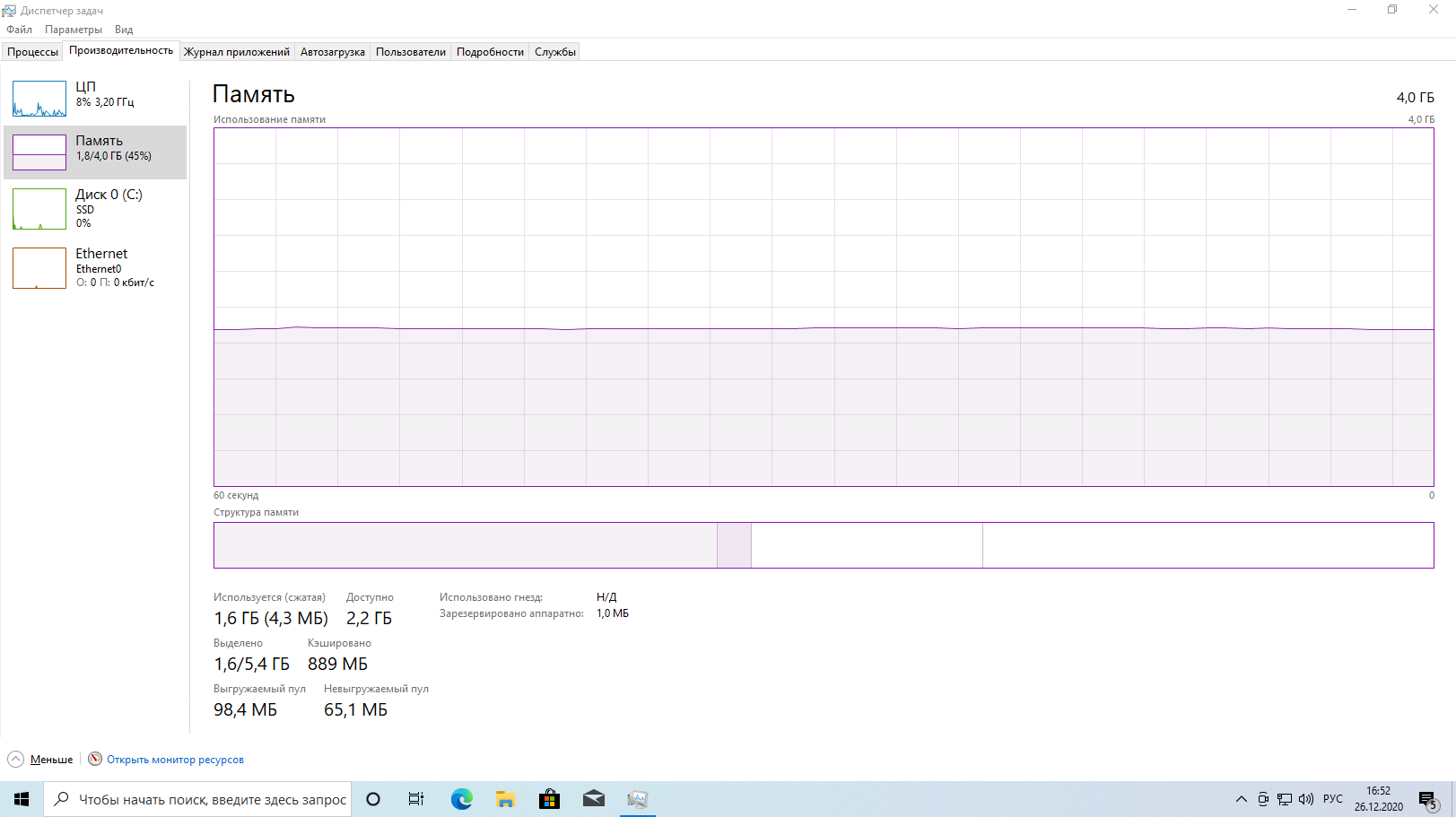Click the volume speaker tray icon

point(1306,799)
